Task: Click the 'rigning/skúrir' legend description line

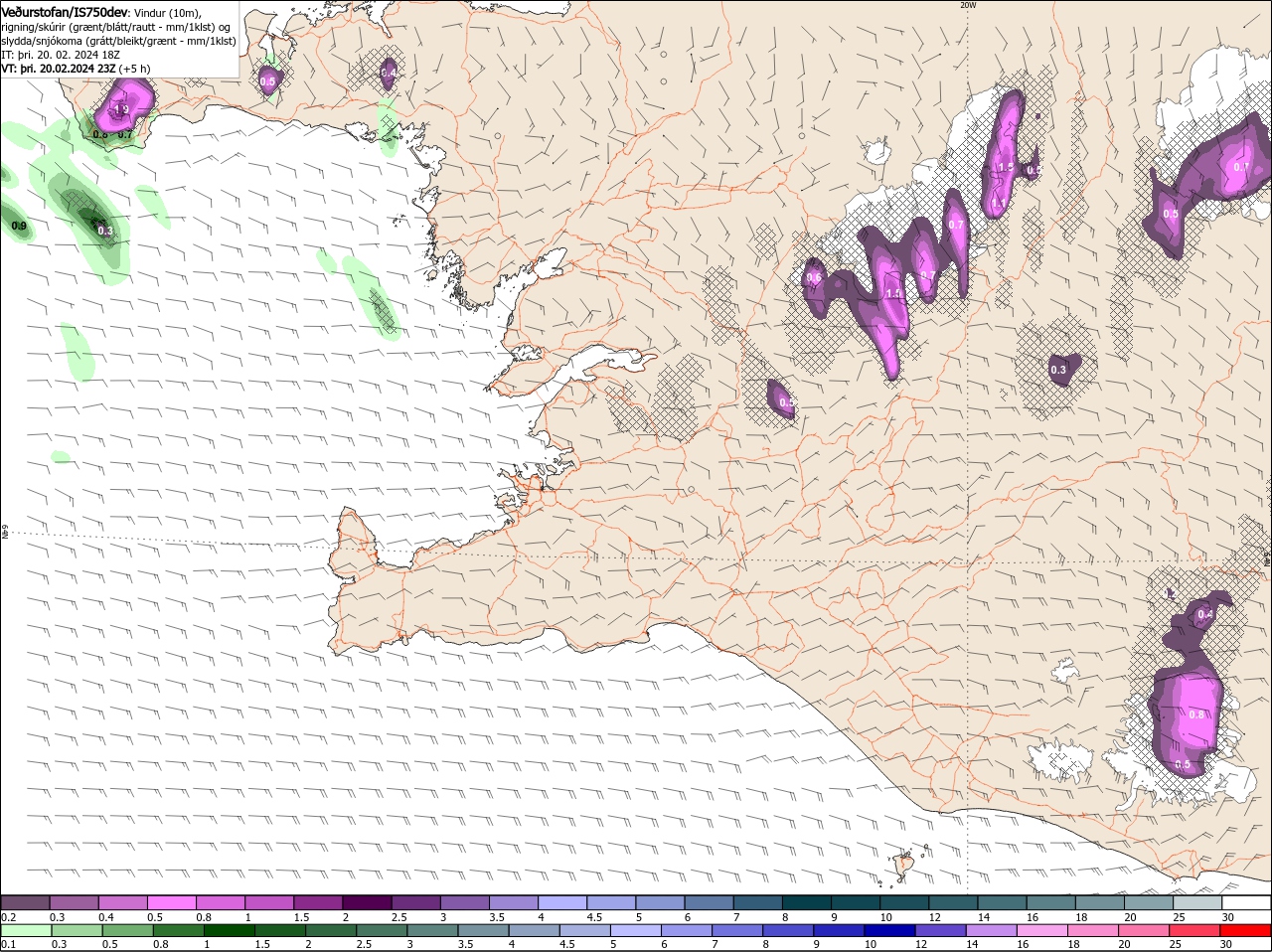Action: (x=115, y=27)
